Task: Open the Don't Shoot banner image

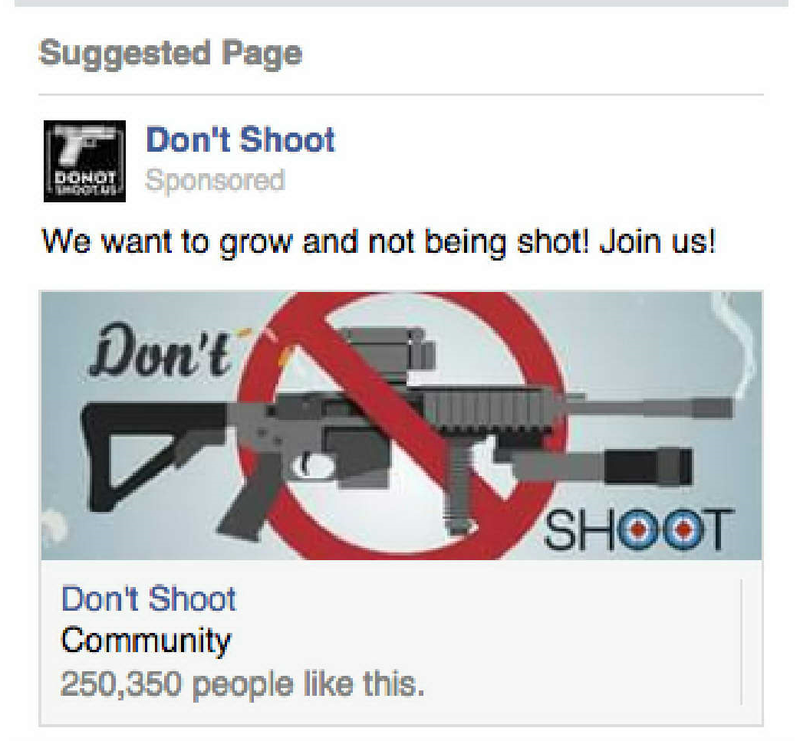Action: (401, 426)
